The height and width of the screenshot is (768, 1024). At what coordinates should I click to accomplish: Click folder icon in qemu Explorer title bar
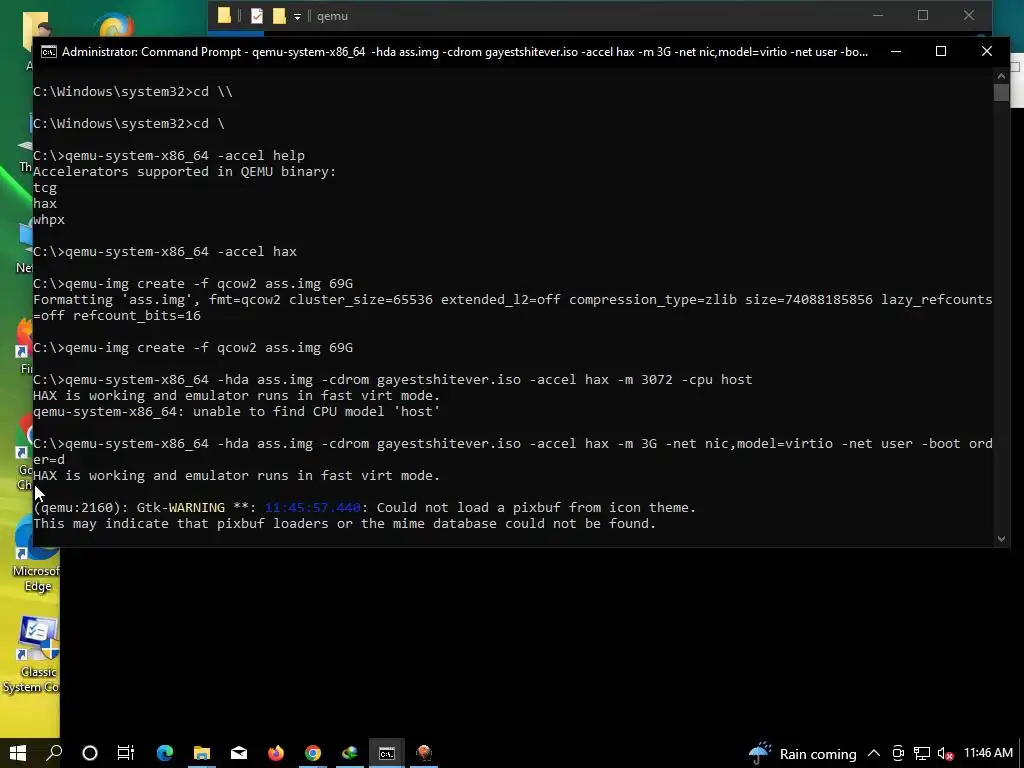pos(224,16)
